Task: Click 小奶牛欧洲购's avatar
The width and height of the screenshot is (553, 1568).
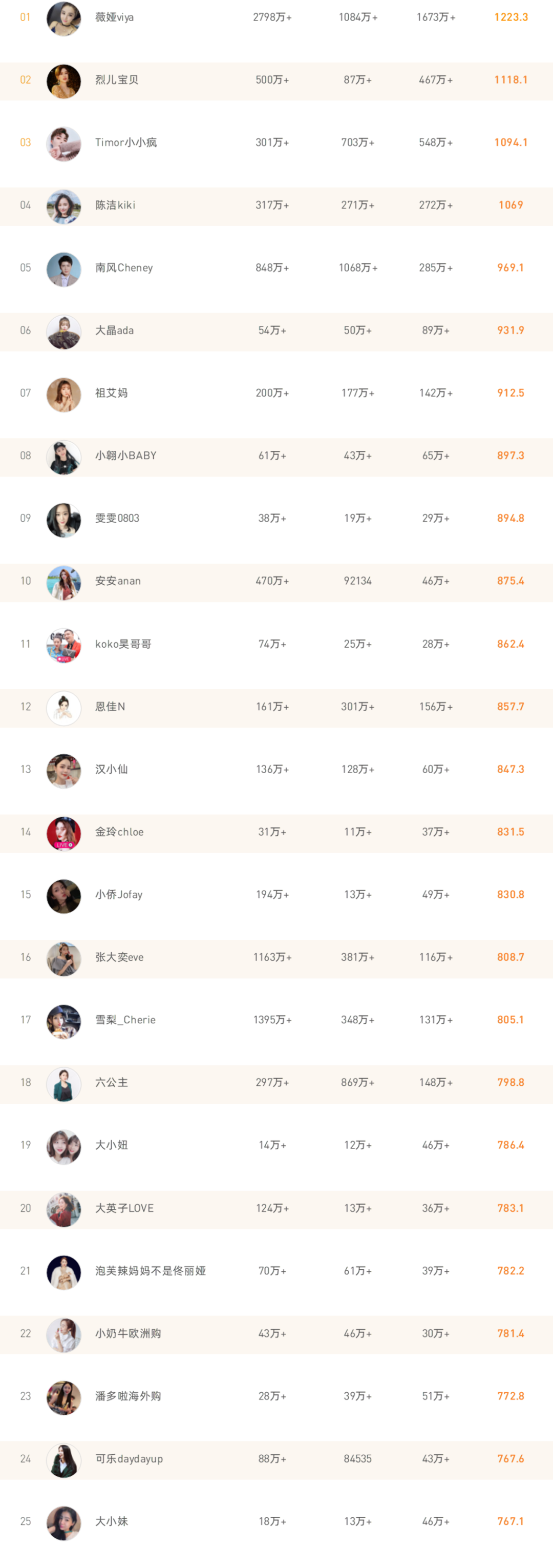Action: tap(64, 1335)
